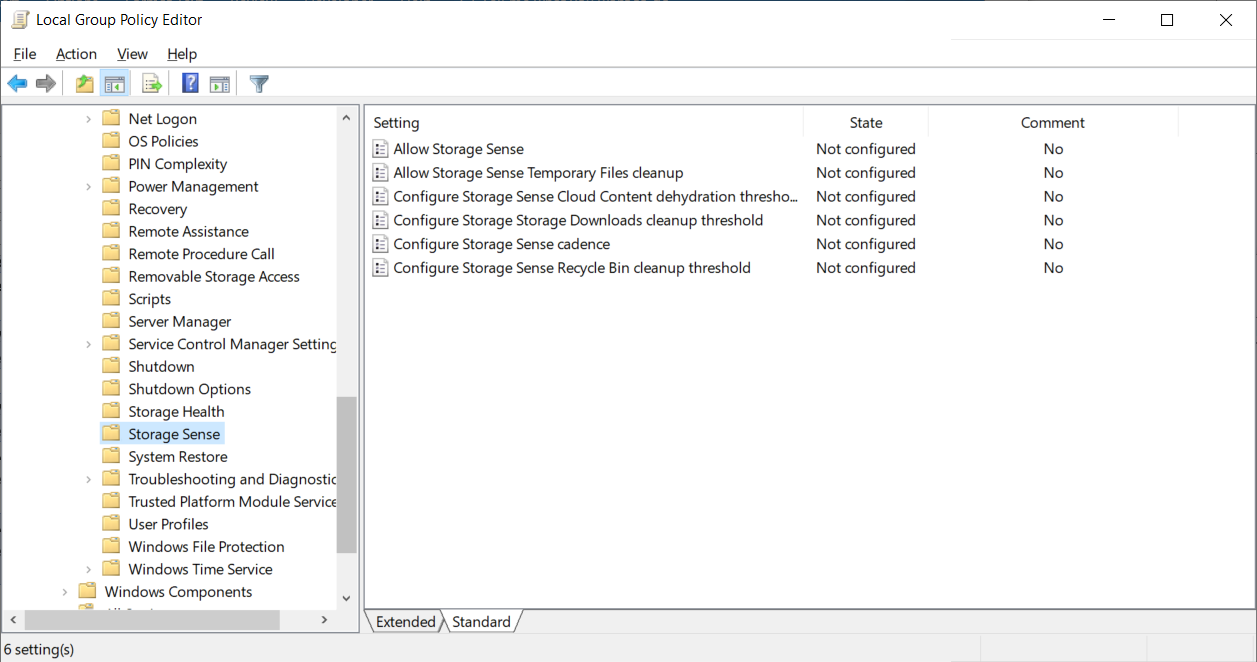The width and height of the screenshot is (1257, 662).
Task: Click the tree horizontal scrollbar thumb
Action: 152,620
